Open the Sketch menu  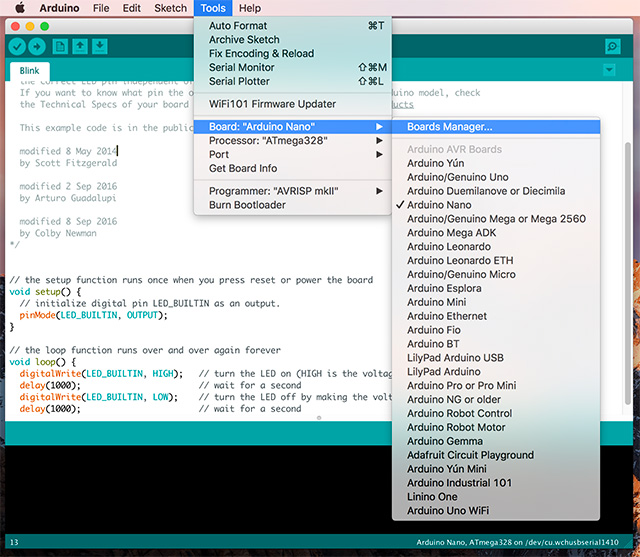point(170,8)
